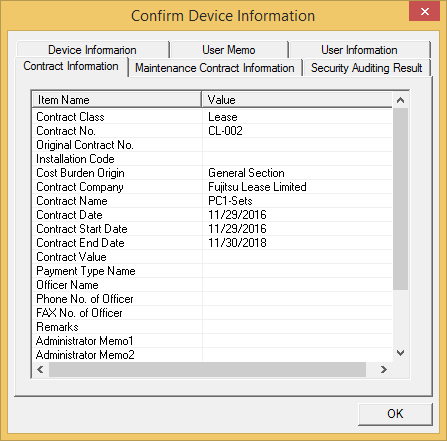The width and height of the screenshot is (447, 441).
Task: Click the vertical scrollbar up arrow
Action: pos(400,100)
